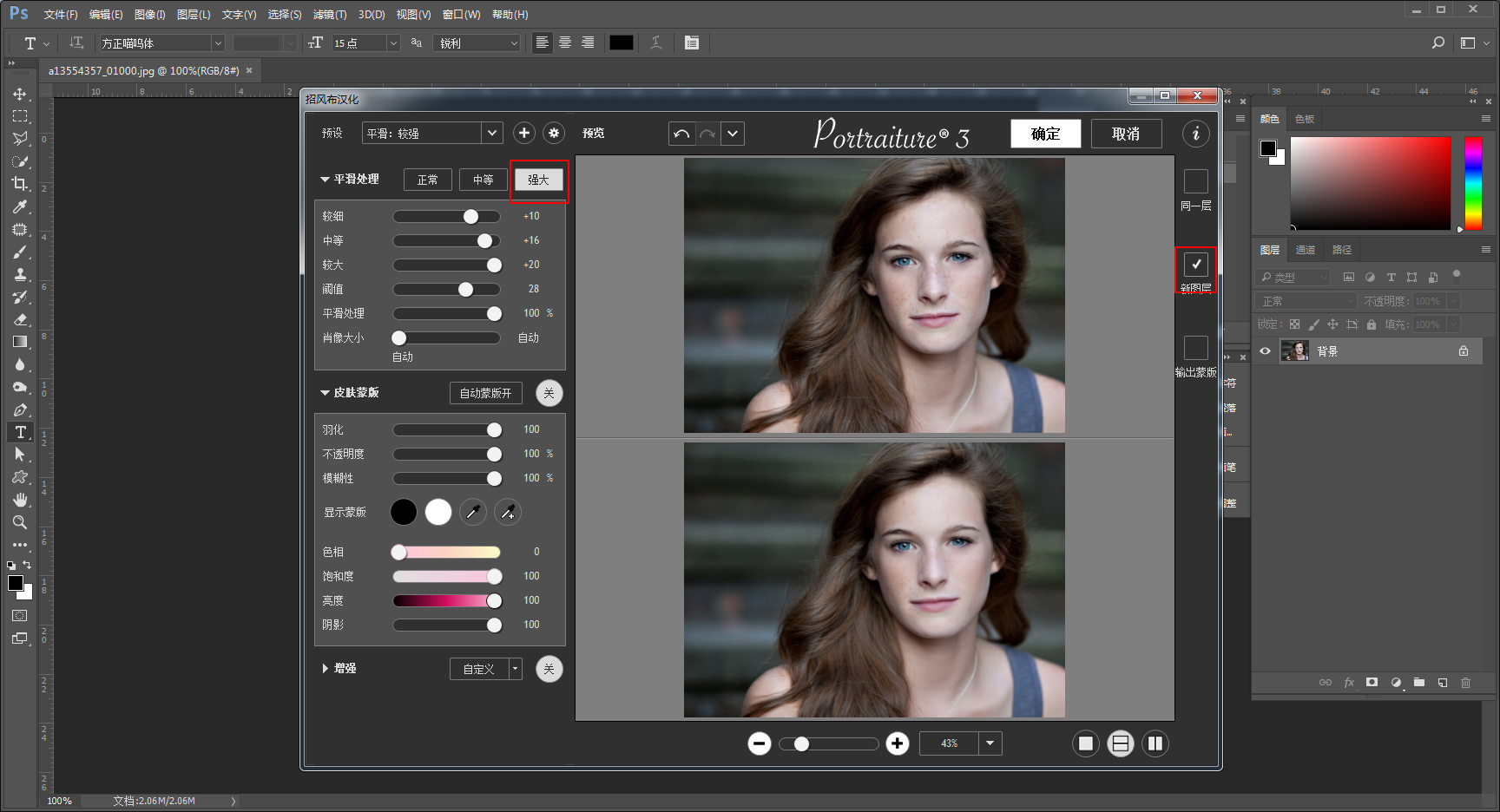Switch to vertical split preview layout
Viewport: 1500px width, 812px height.
click(x=1155, y=743)
